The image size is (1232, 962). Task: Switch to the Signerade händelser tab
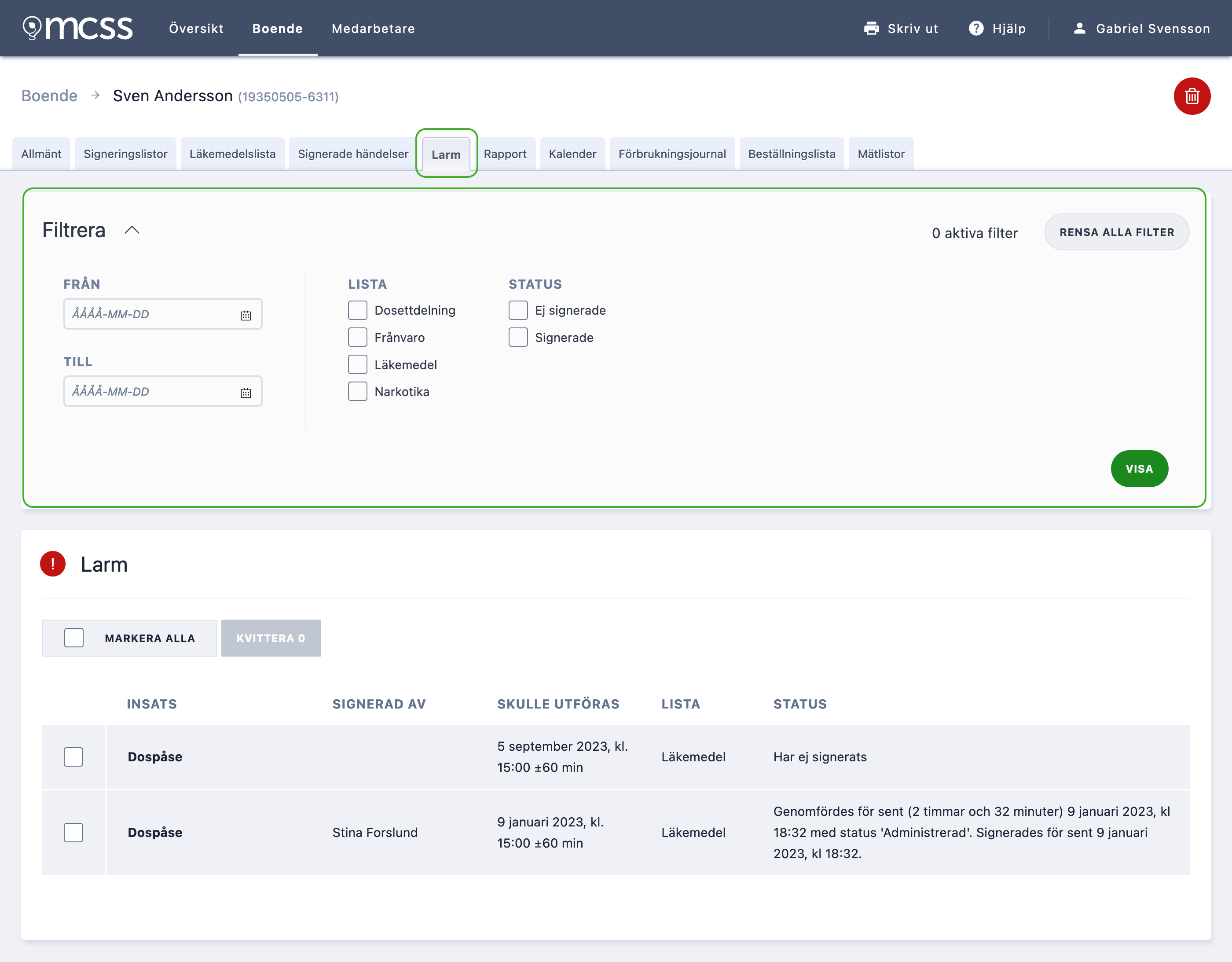[353, 154]
